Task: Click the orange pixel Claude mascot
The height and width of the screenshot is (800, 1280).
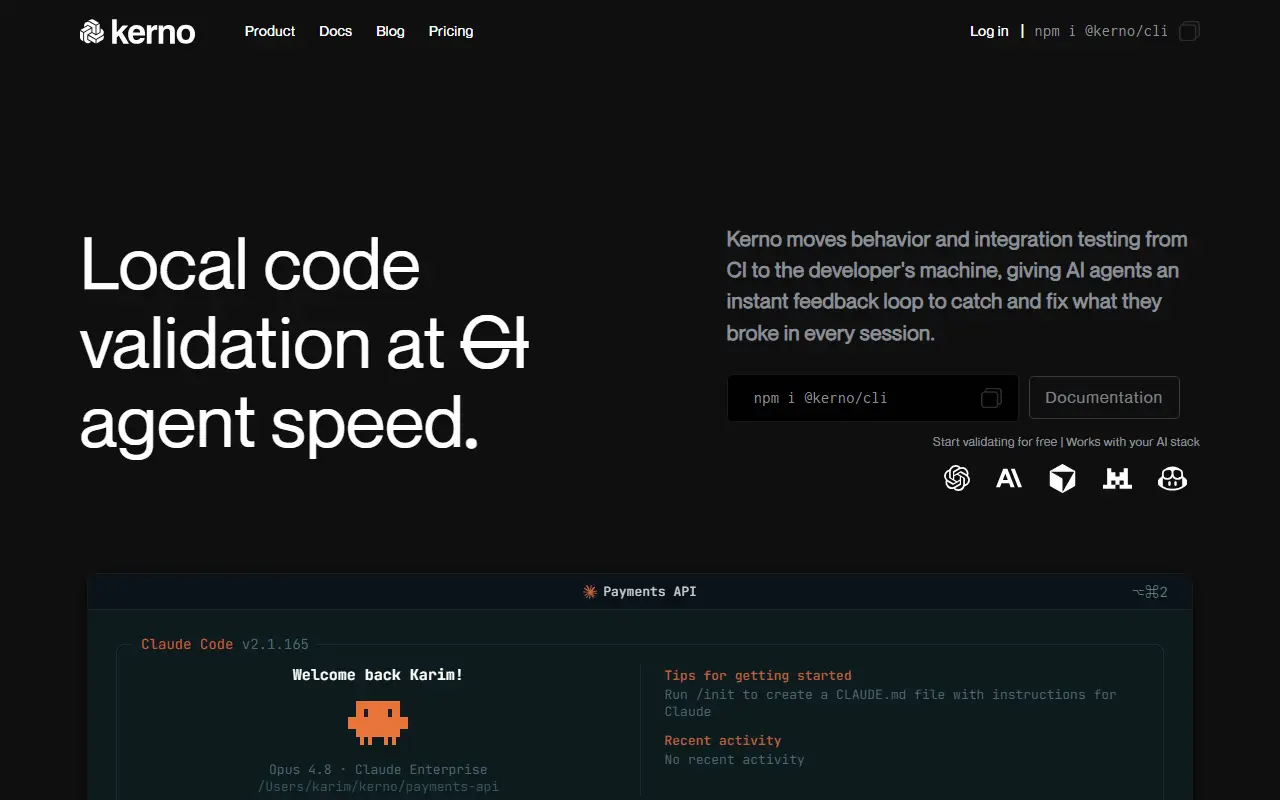Action: pos(378,722)
